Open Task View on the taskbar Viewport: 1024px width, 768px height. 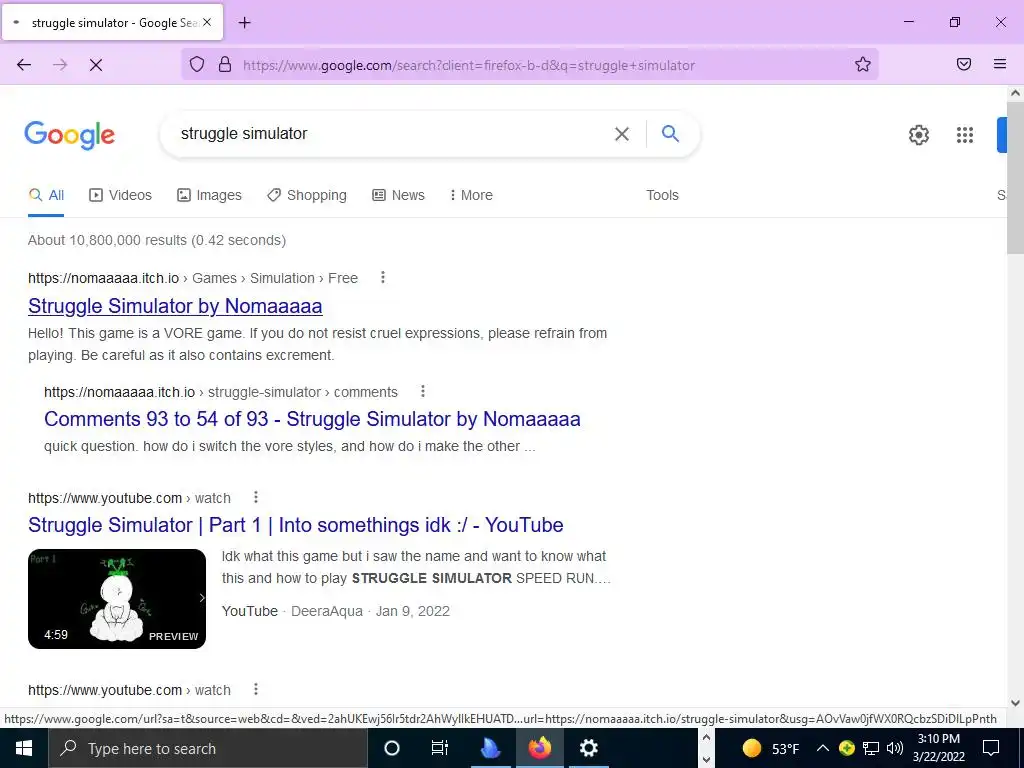[x=440, y=748]
